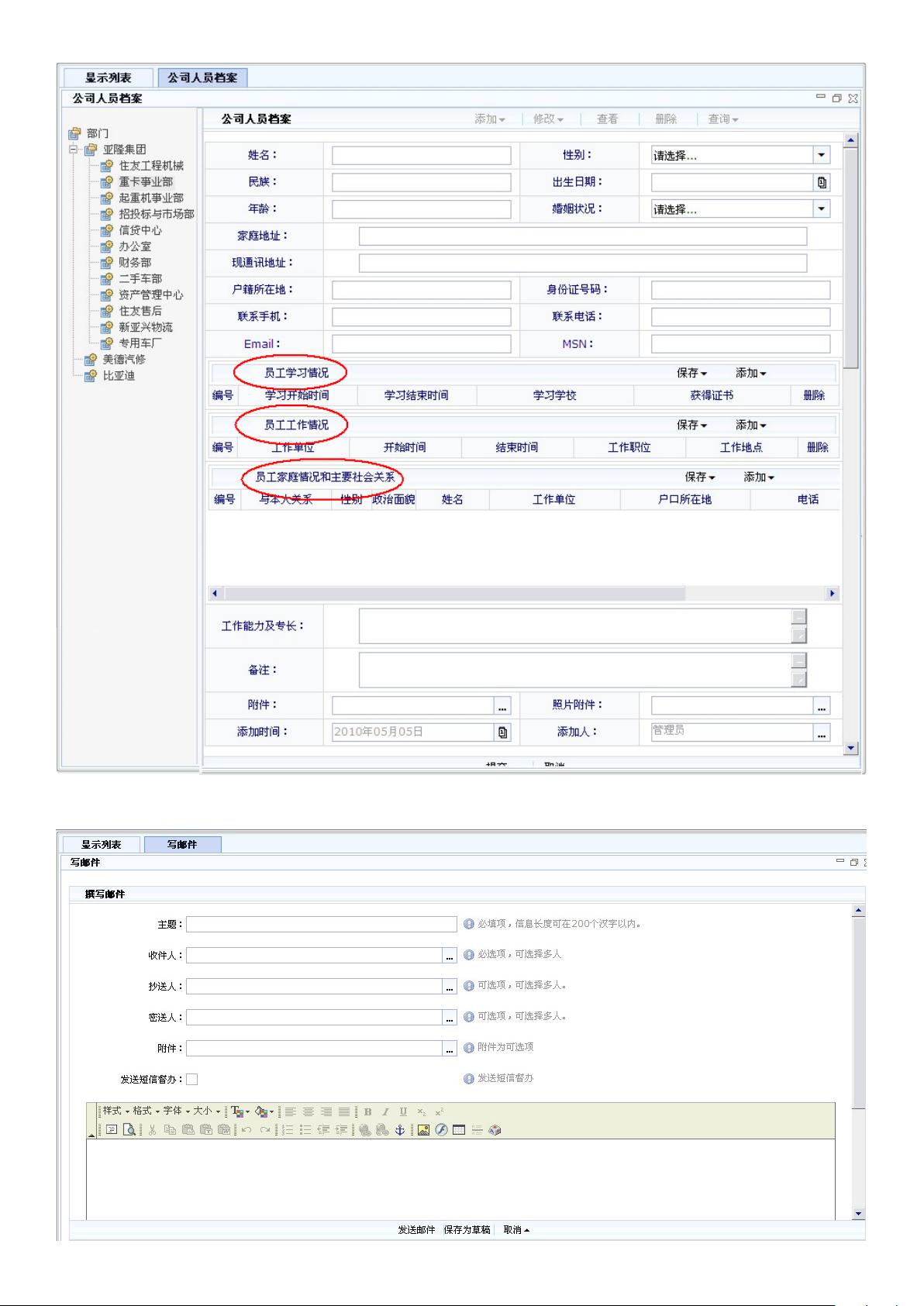The height and width of the screenshot is (1306, 924).
Task: Switch to the 显示列表 tab above 公司人员档案
Action: pos(108,78)
